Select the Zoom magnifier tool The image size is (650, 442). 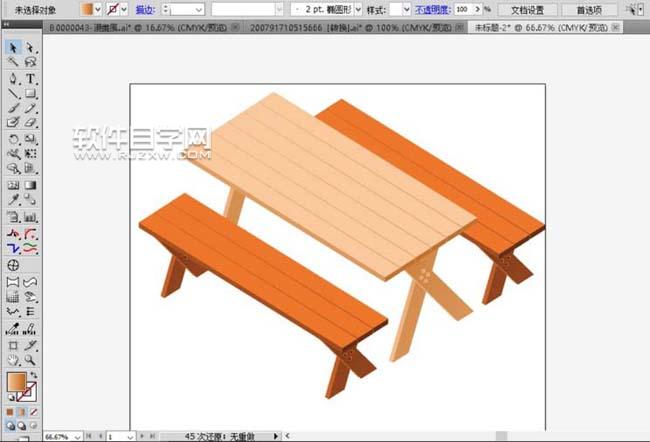click(x=30, y=360)
